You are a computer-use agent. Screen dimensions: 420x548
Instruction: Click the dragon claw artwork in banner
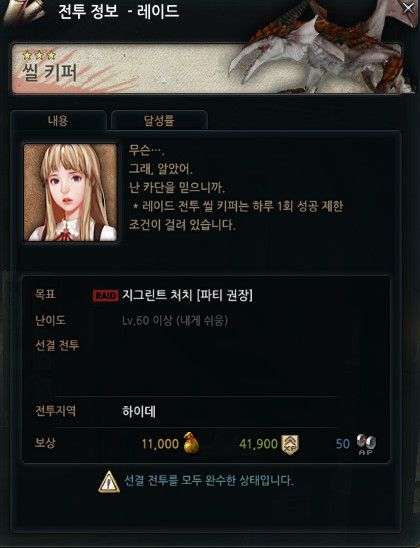click(316, 52)
